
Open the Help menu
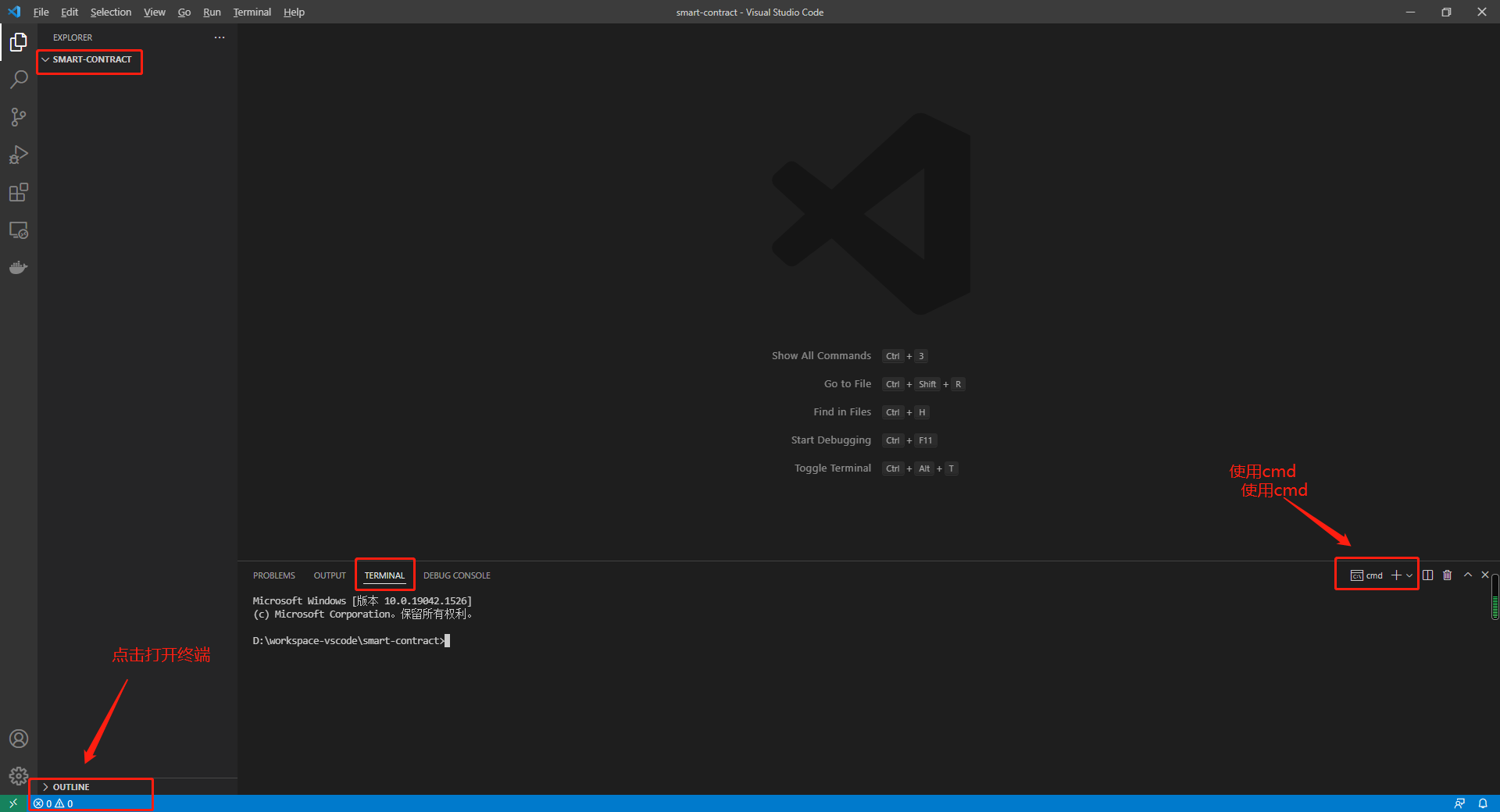(294, 12)
